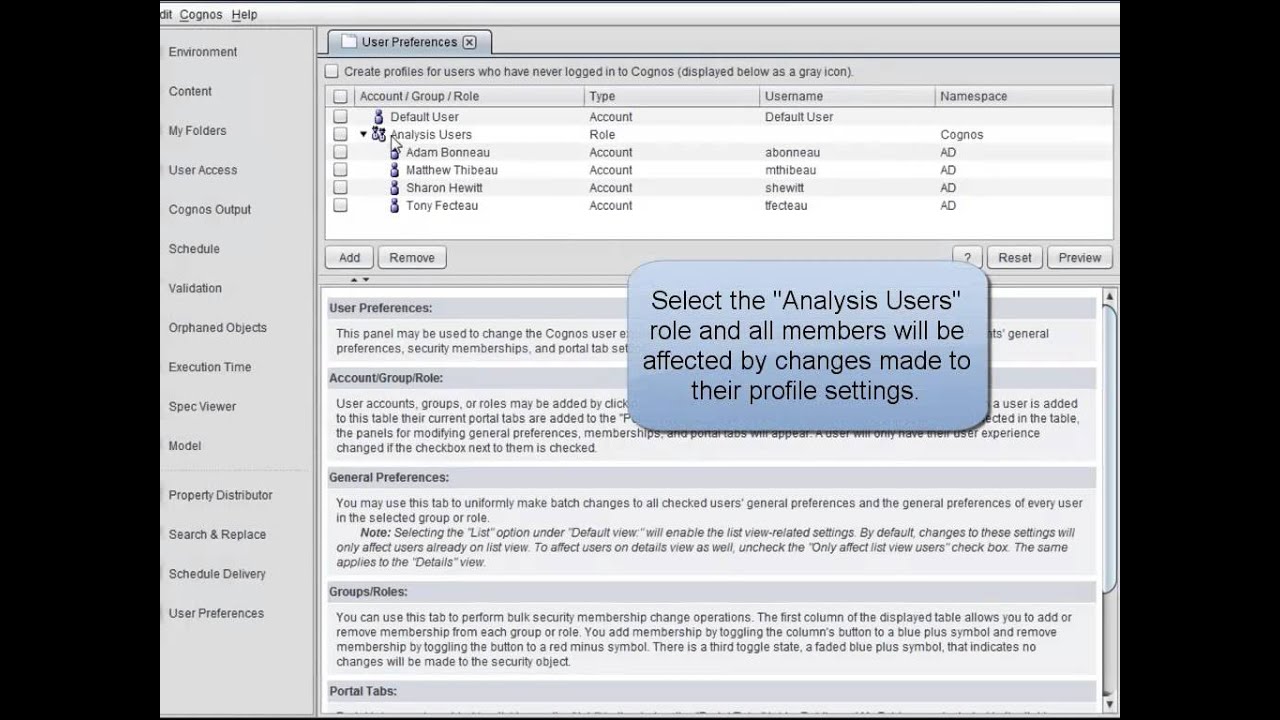Open the Environment sidebar section
The image size is (1280, 720).
pyautogui.click(x=203, y=52)
